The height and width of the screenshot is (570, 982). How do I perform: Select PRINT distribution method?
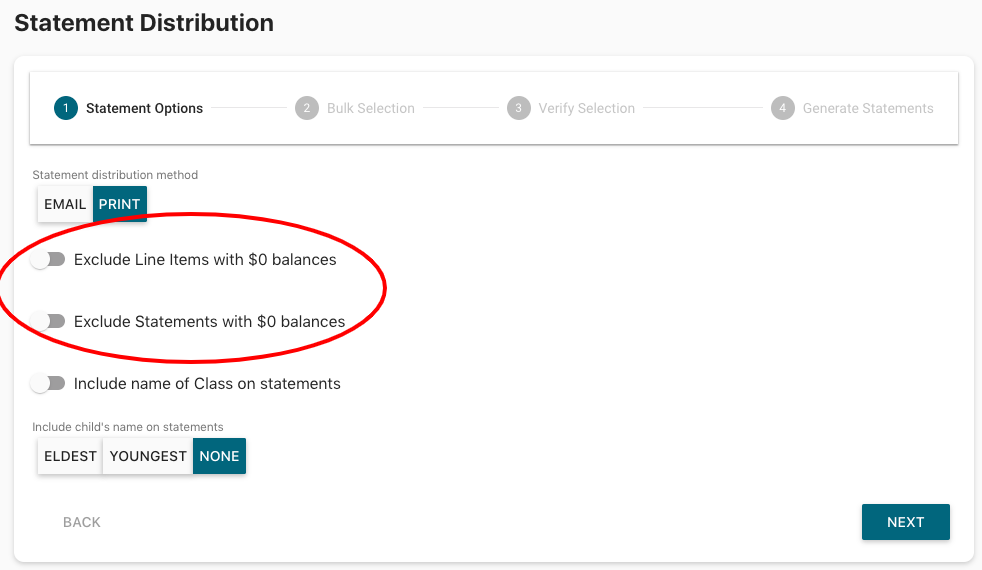click(120, 204)
